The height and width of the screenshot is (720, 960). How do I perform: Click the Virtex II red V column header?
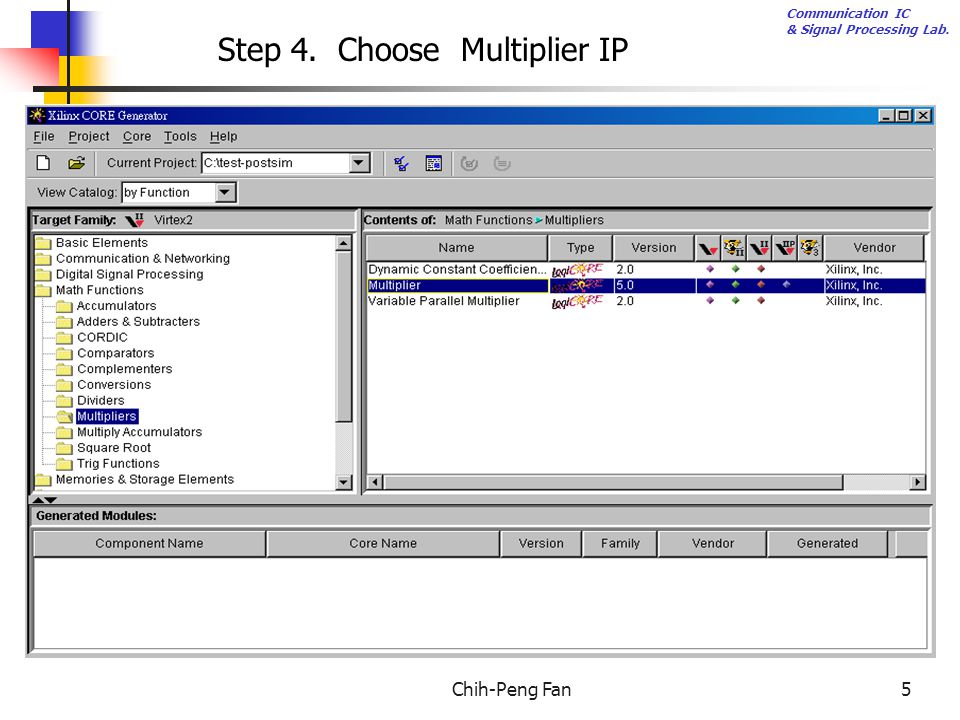tap(759, 248)
